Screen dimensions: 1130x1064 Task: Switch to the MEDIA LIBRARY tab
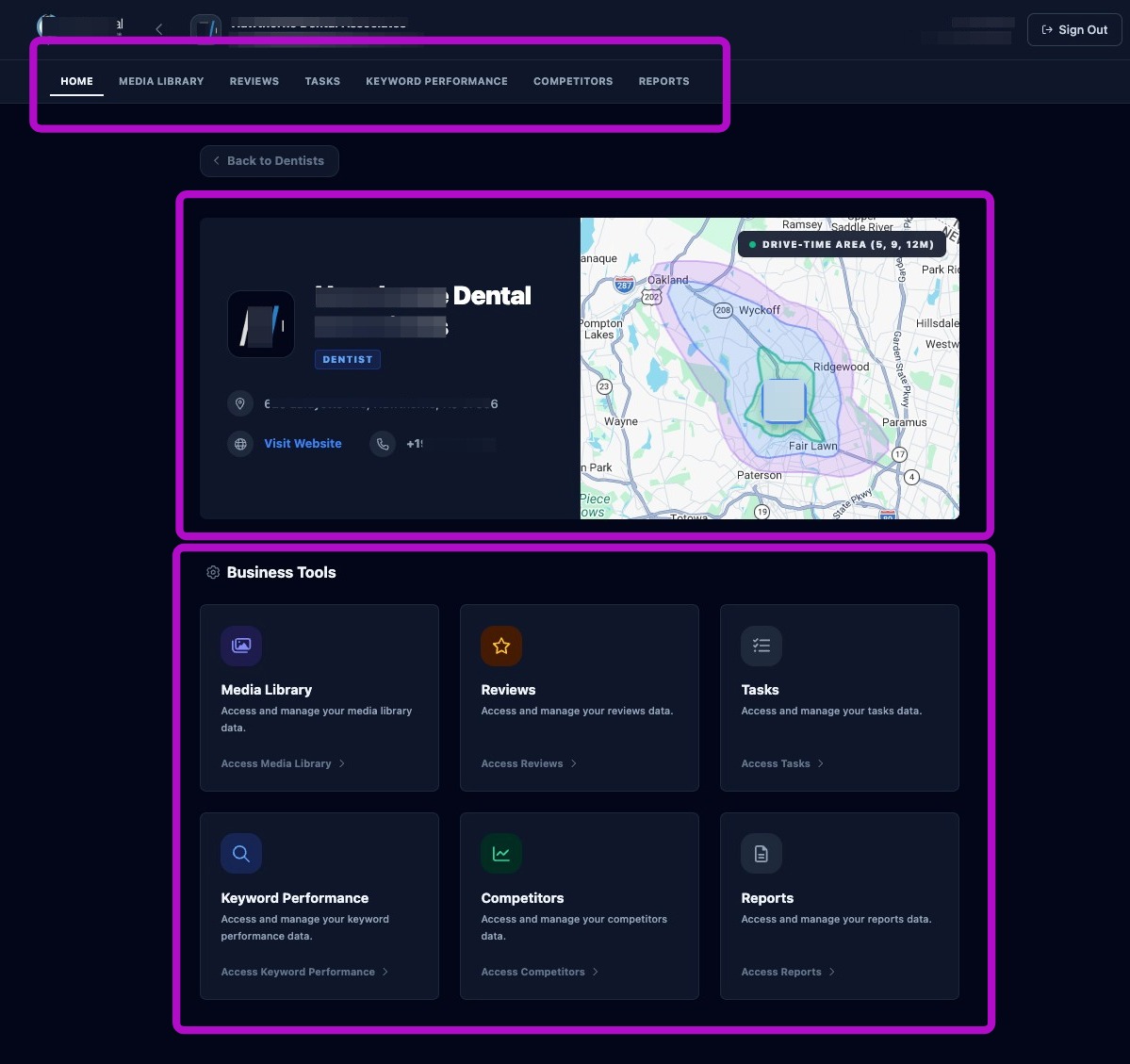click(x=161, y=81)
